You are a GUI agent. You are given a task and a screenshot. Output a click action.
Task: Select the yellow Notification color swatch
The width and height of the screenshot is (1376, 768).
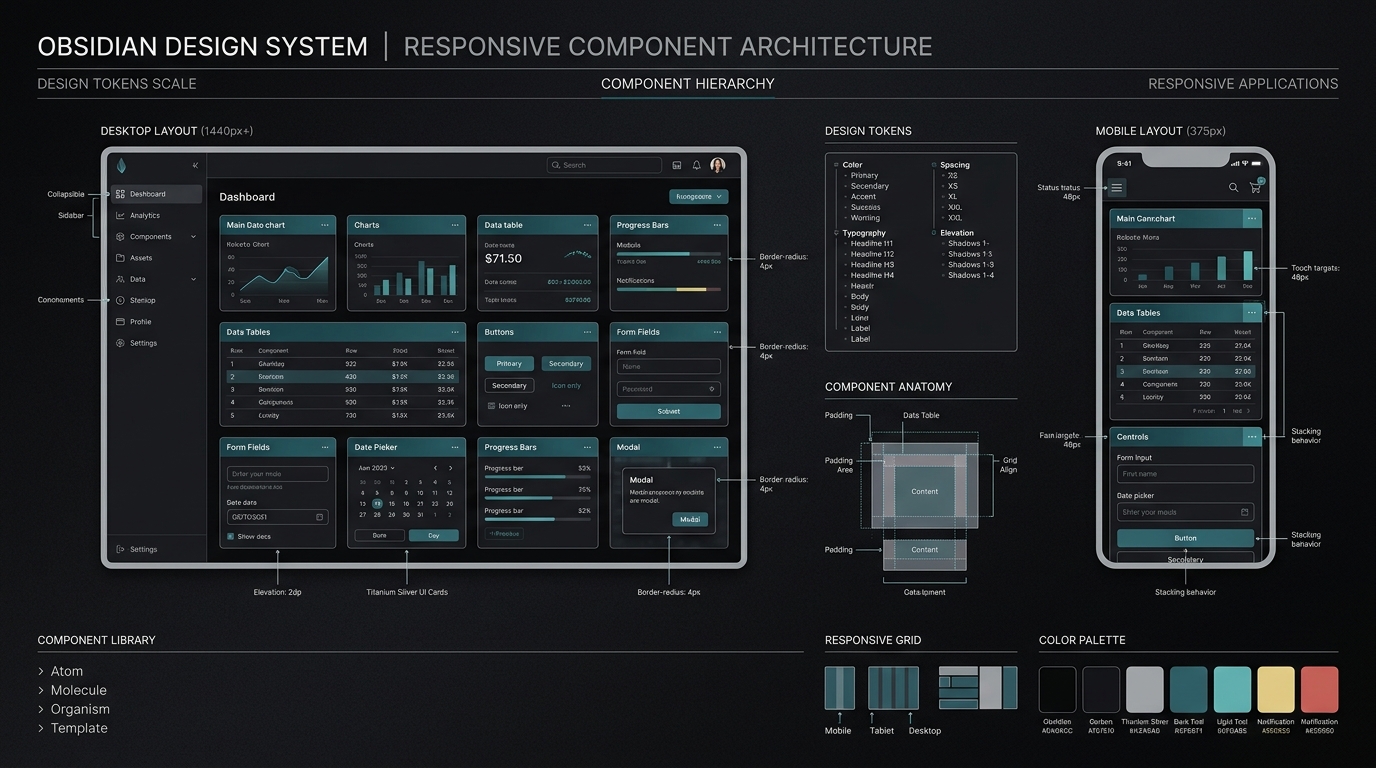coord(1276,689)
